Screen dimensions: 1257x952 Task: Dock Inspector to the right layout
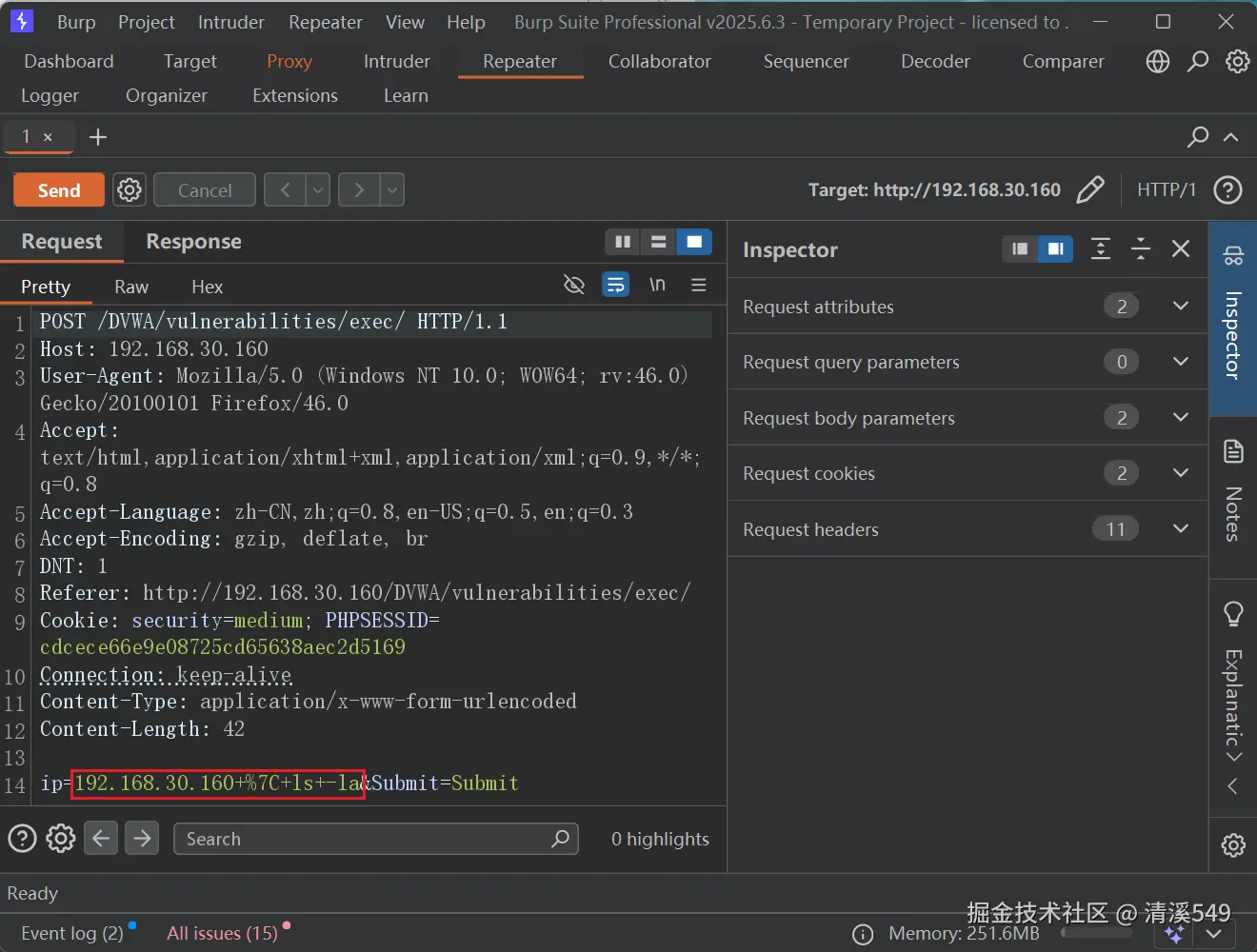click(x=1055, y=248)
